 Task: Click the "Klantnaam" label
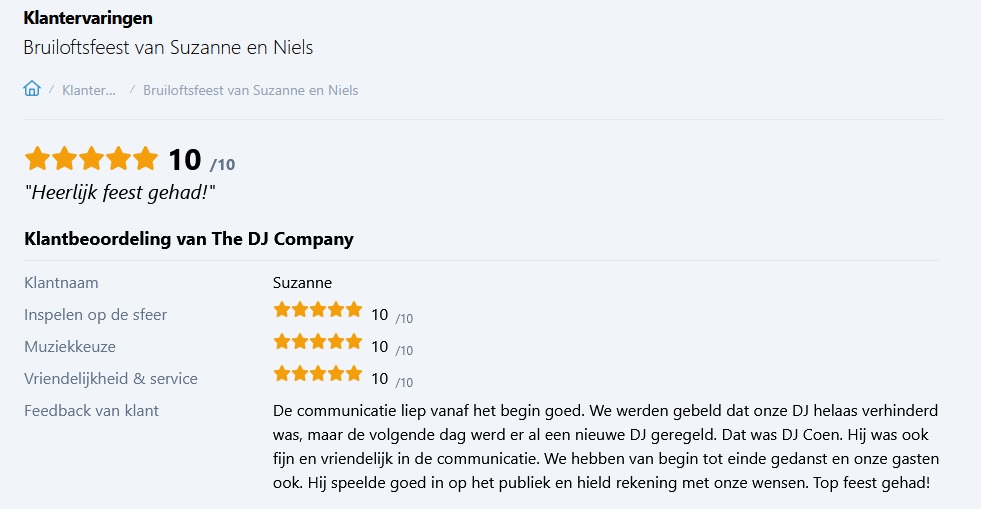coord(61,282)
